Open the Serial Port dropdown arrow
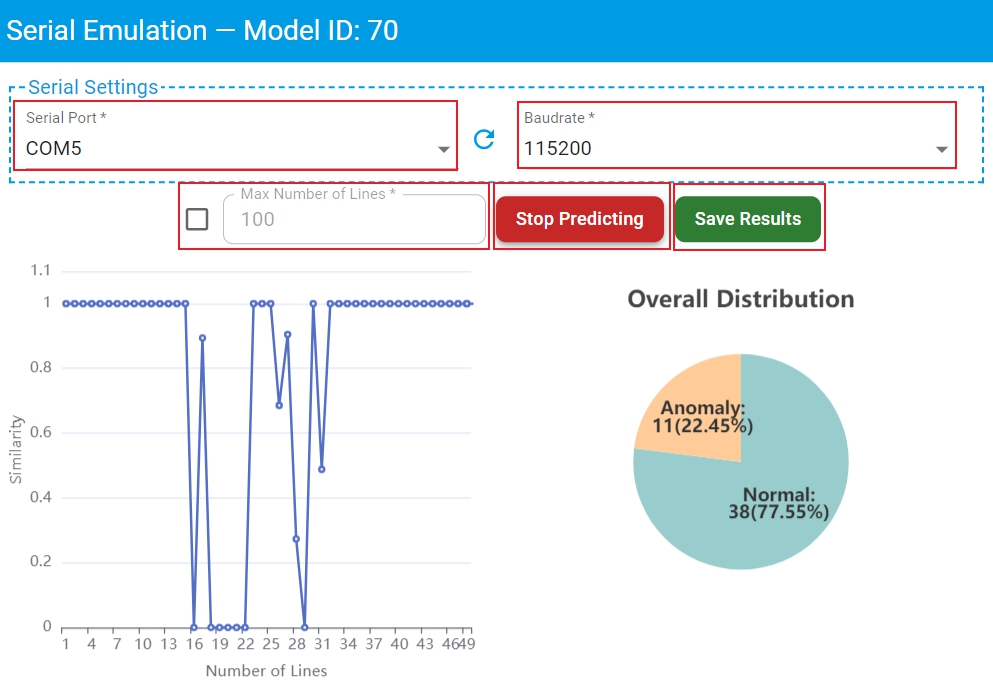Viewport: 993px width, 686px height. [x=444, y=150]
